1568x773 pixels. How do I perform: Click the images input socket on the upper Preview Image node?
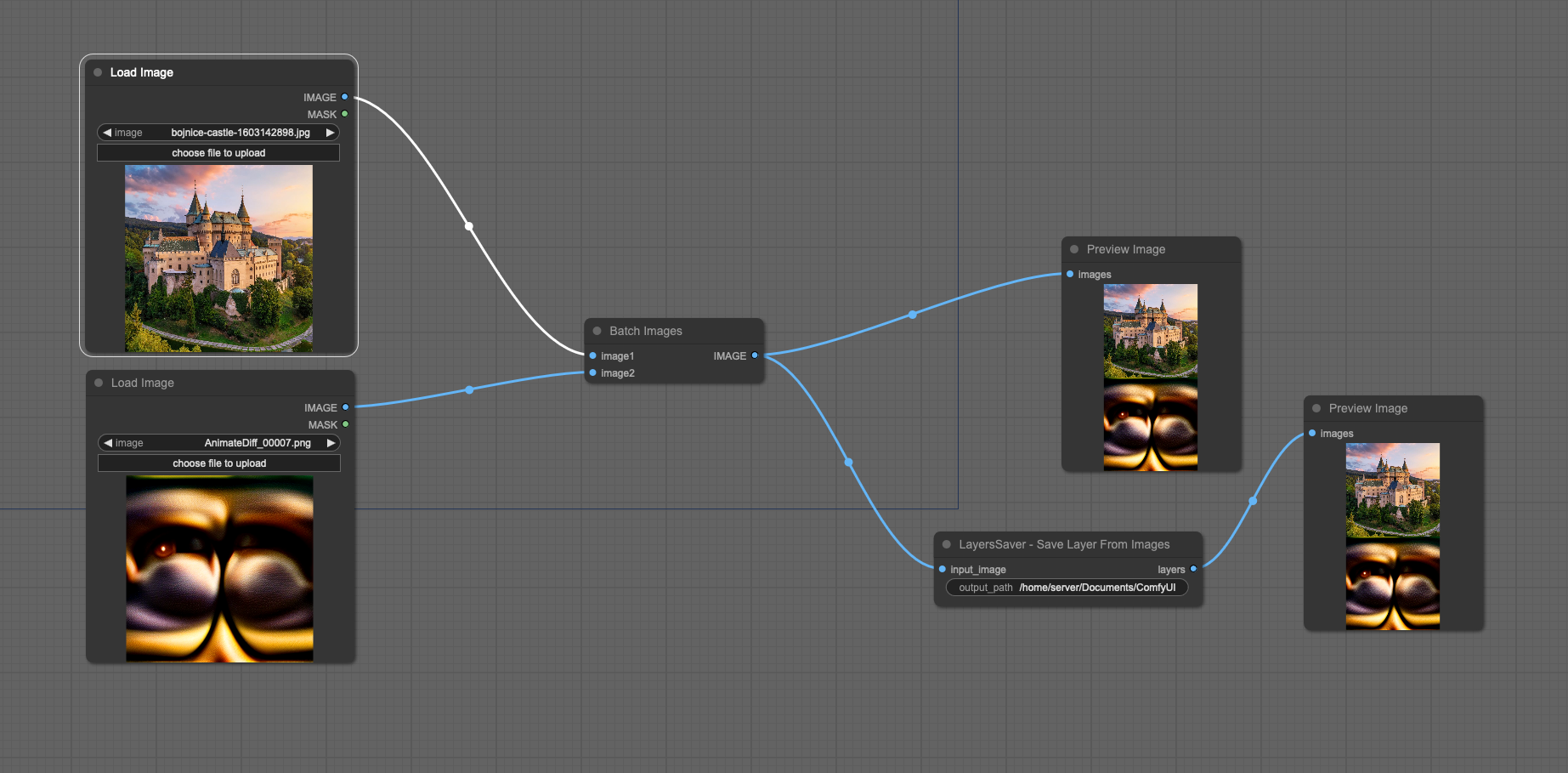tap(1070, 274)
